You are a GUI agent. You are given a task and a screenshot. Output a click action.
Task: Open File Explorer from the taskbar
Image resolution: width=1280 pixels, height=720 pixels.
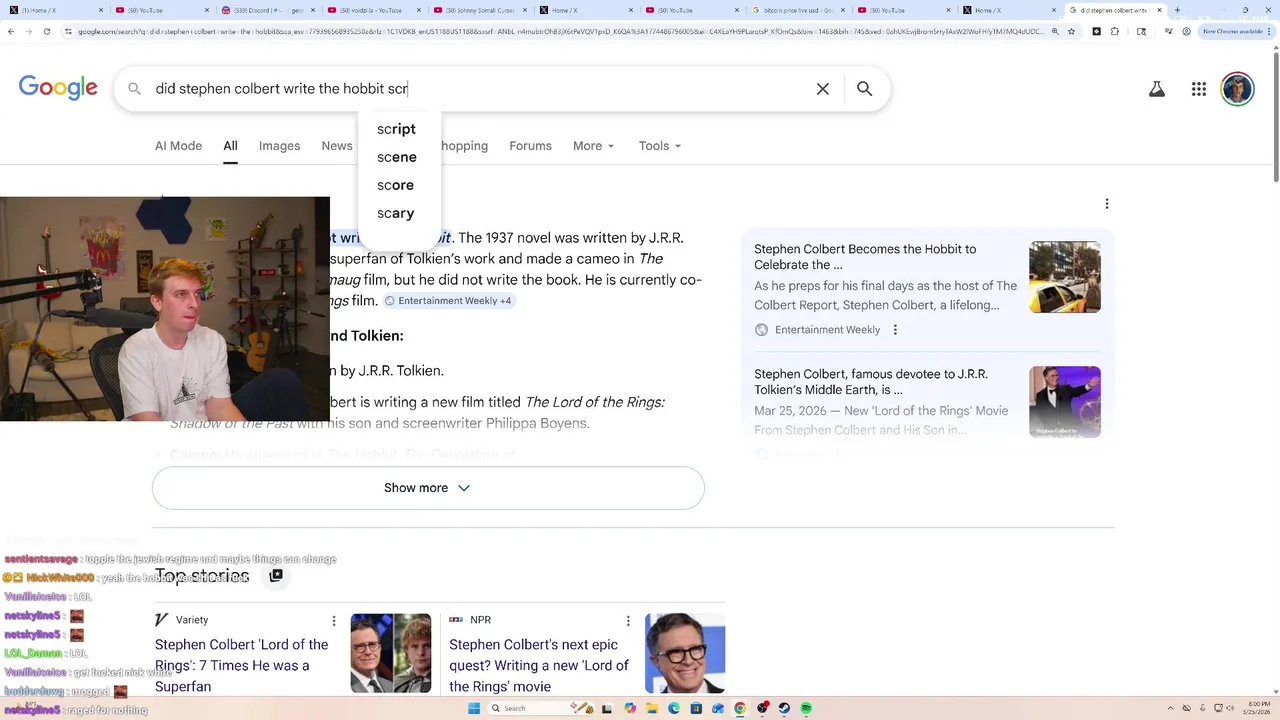[x=652, y=708]
